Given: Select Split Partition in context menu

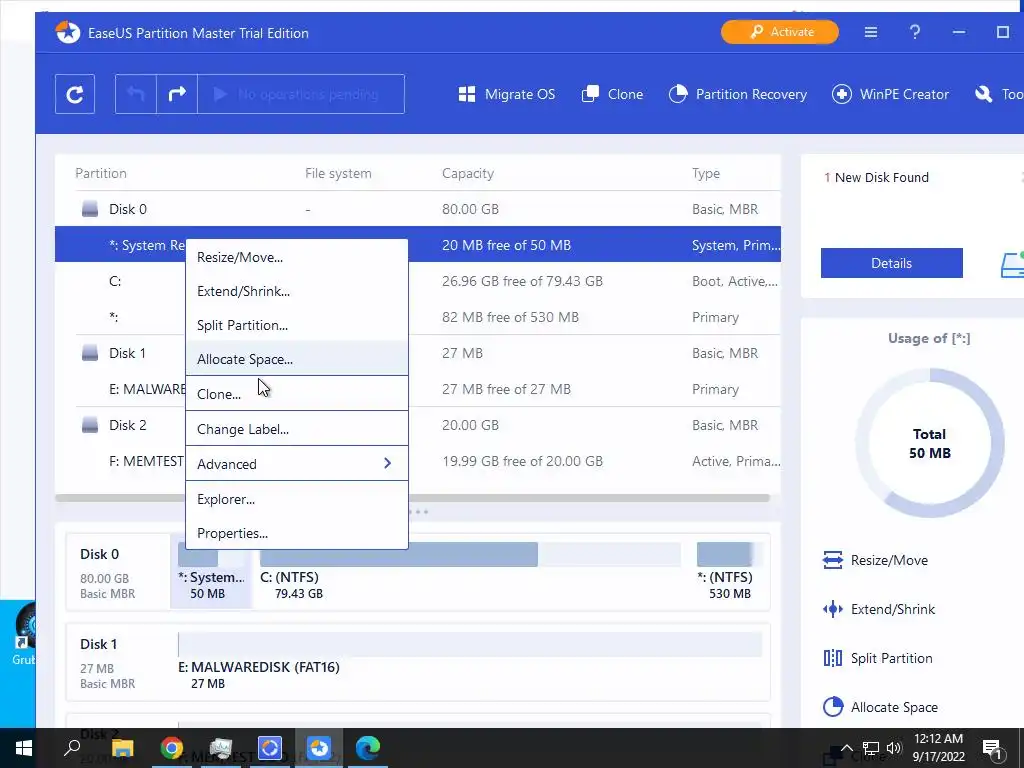Looking at the screenshot, I should pyautogui.click(x=297, y=325).
